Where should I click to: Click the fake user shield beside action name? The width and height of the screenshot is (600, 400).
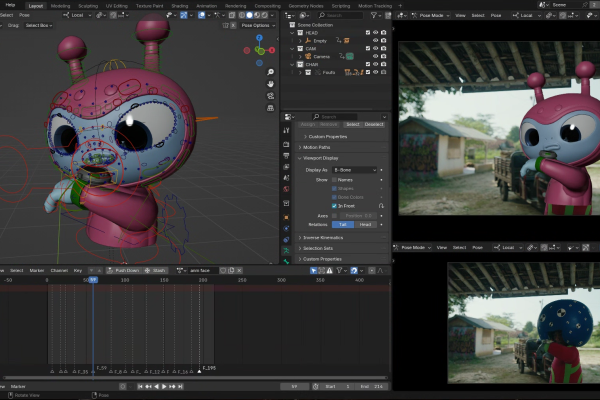[223, 270]
